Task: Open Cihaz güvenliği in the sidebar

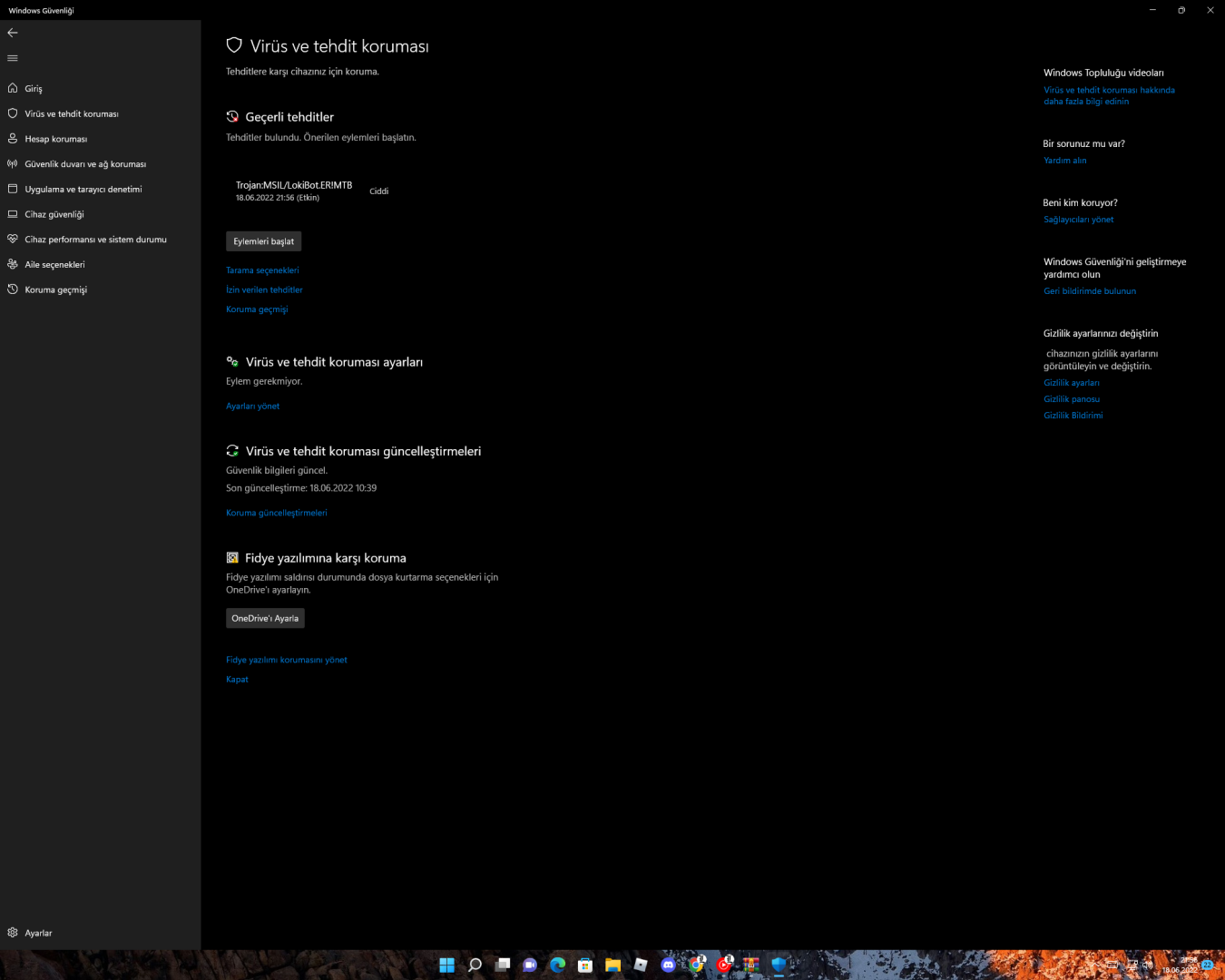Action: click(100, 214)
